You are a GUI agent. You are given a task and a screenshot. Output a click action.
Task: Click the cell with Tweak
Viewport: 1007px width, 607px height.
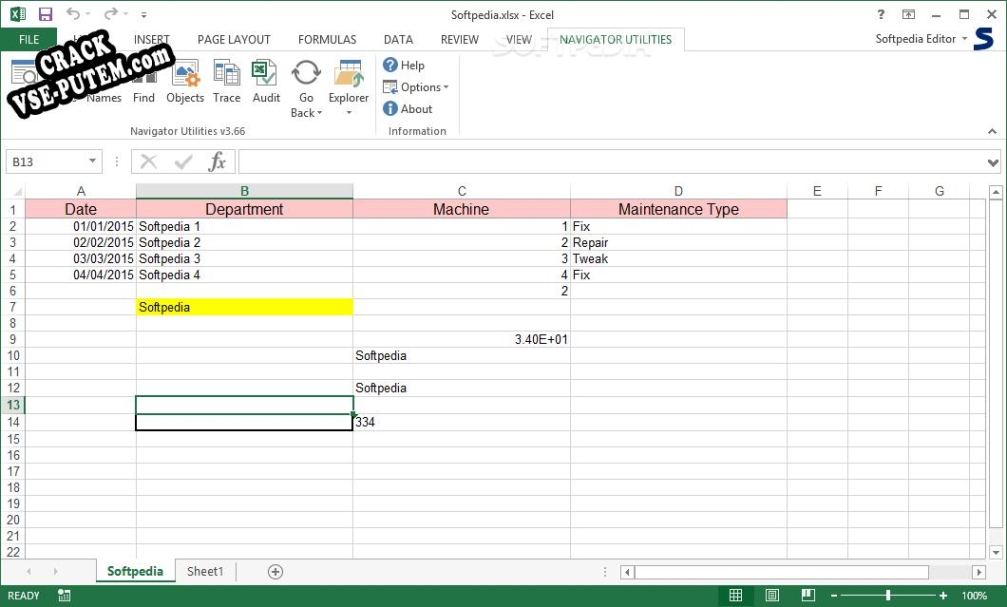(678, 258)
